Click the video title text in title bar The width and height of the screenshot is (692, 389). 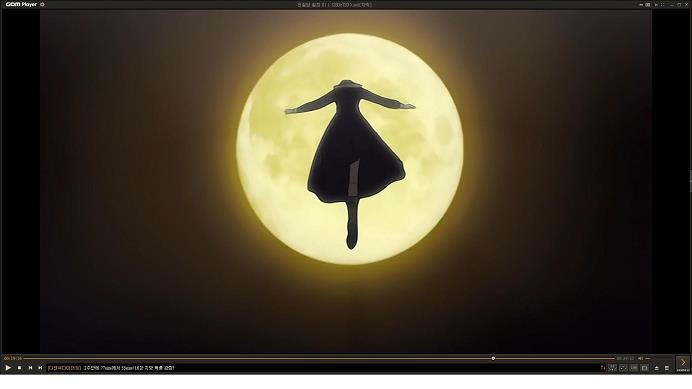point(335,5)
